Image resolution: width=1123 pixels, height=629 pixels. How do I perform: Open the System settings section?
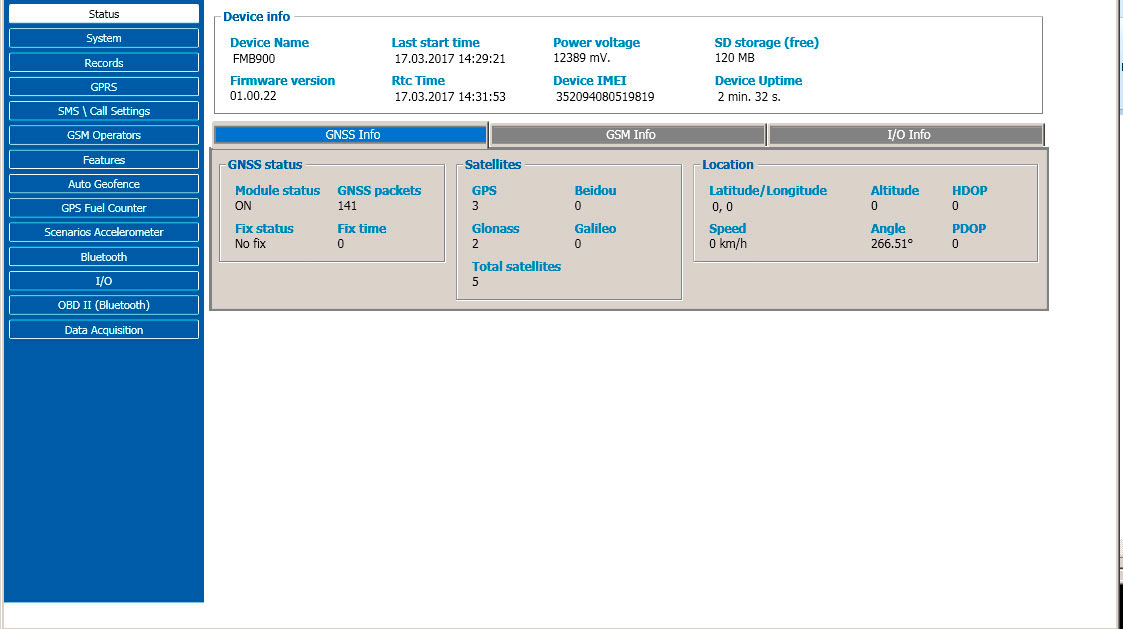[x=103, y=38]
